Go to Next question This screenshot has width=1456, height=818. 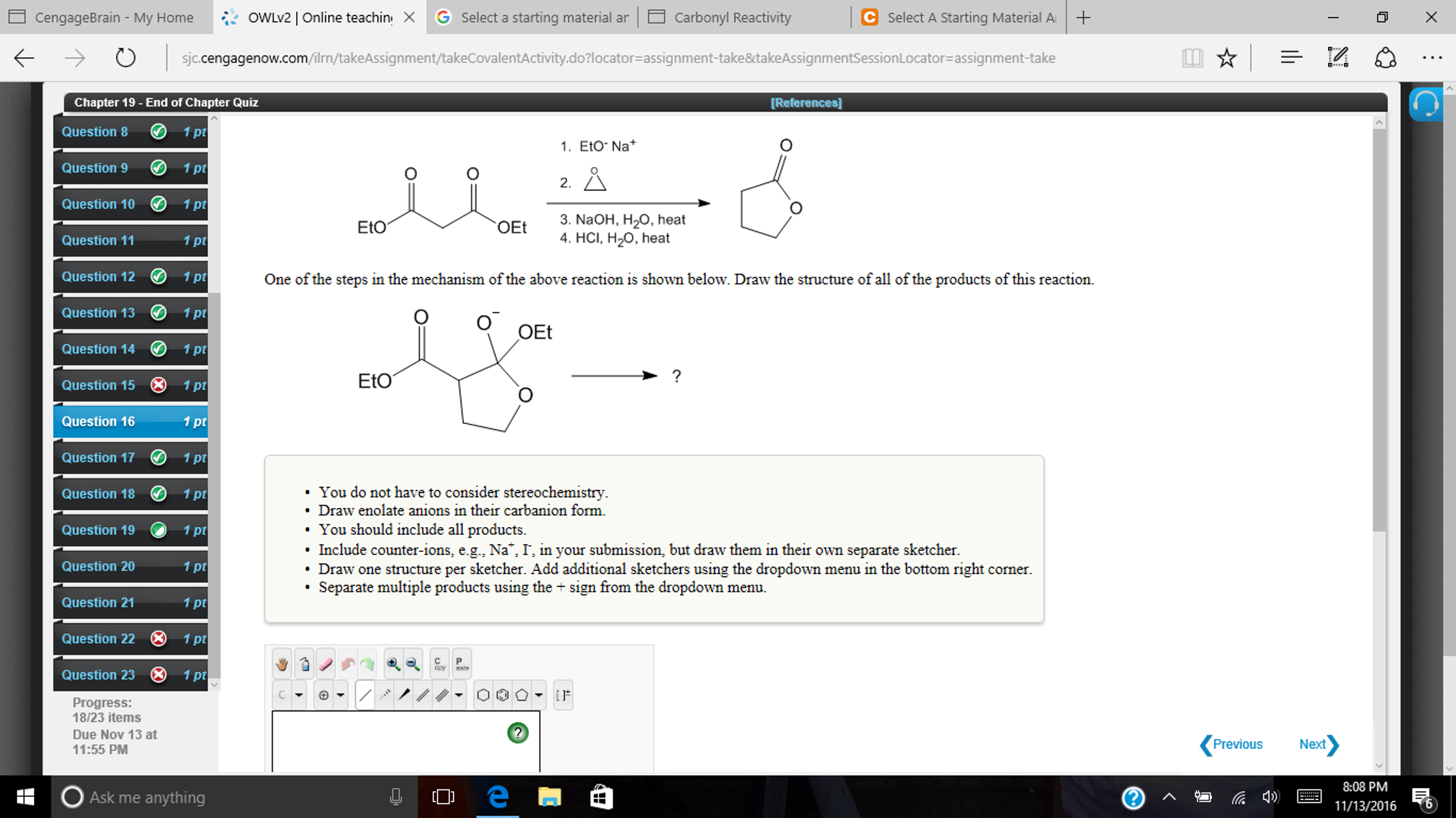click(1319, 744)
